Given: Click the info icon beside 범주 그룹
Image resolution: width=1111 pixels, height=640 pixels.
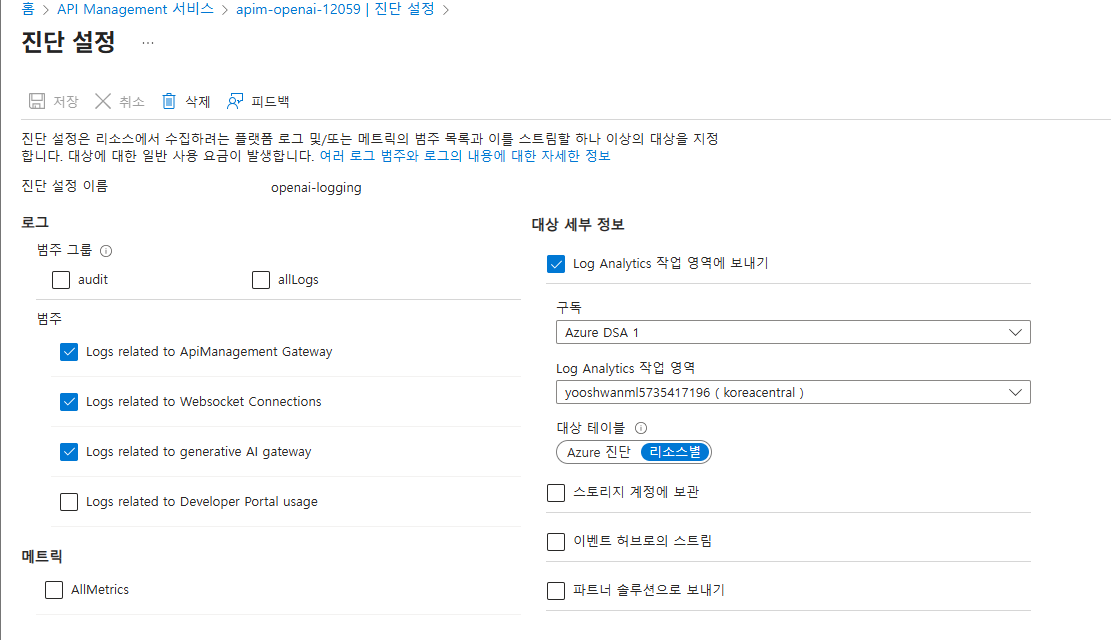Looking at the screenshot, I should coord(106,251).
